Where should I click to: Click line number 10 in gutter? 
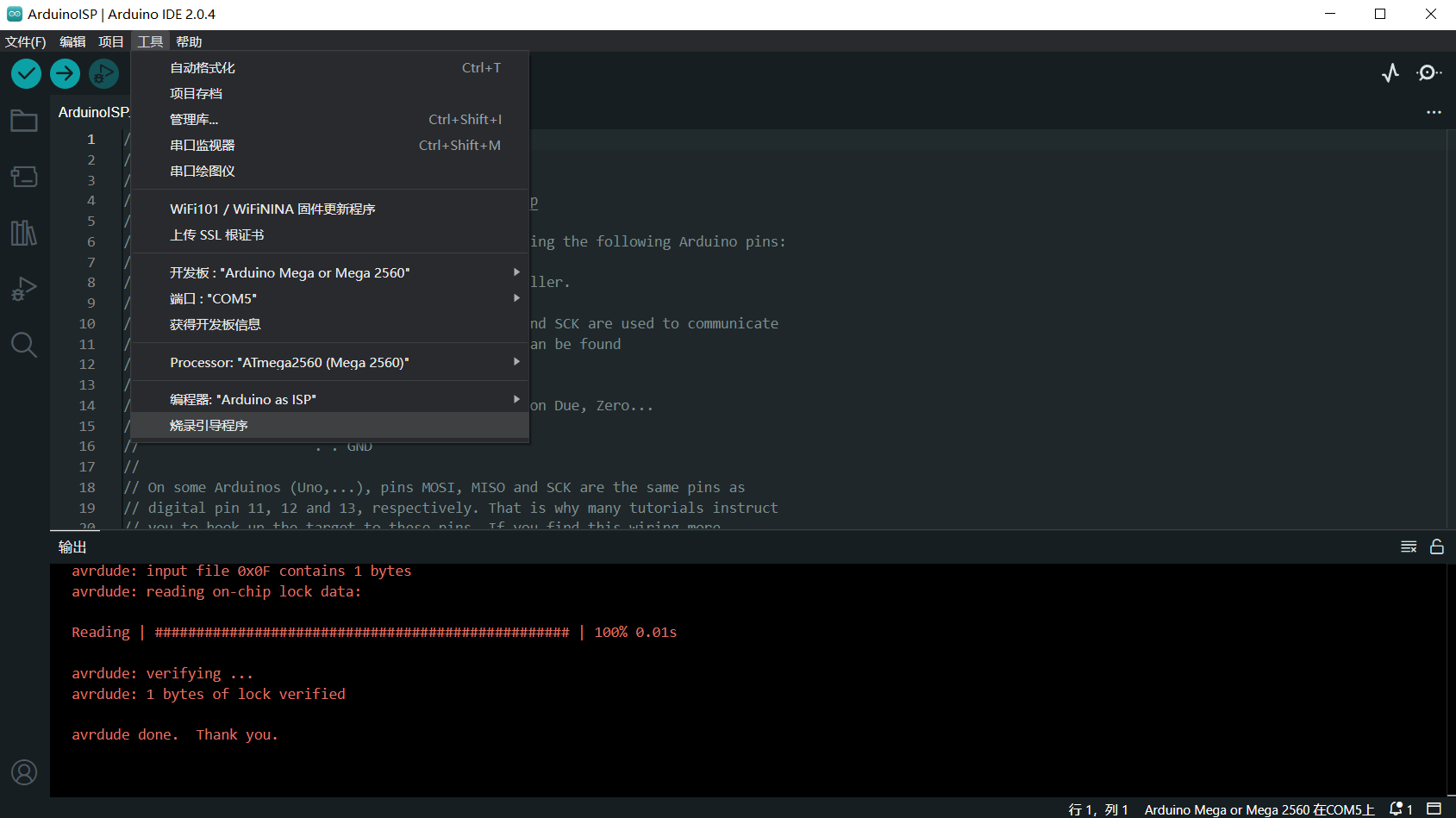coord(87,324)
